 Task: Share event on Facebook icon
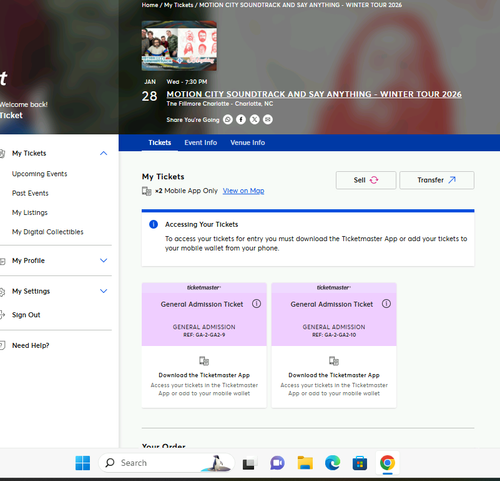pyautogui.click(x=241, y=119)
